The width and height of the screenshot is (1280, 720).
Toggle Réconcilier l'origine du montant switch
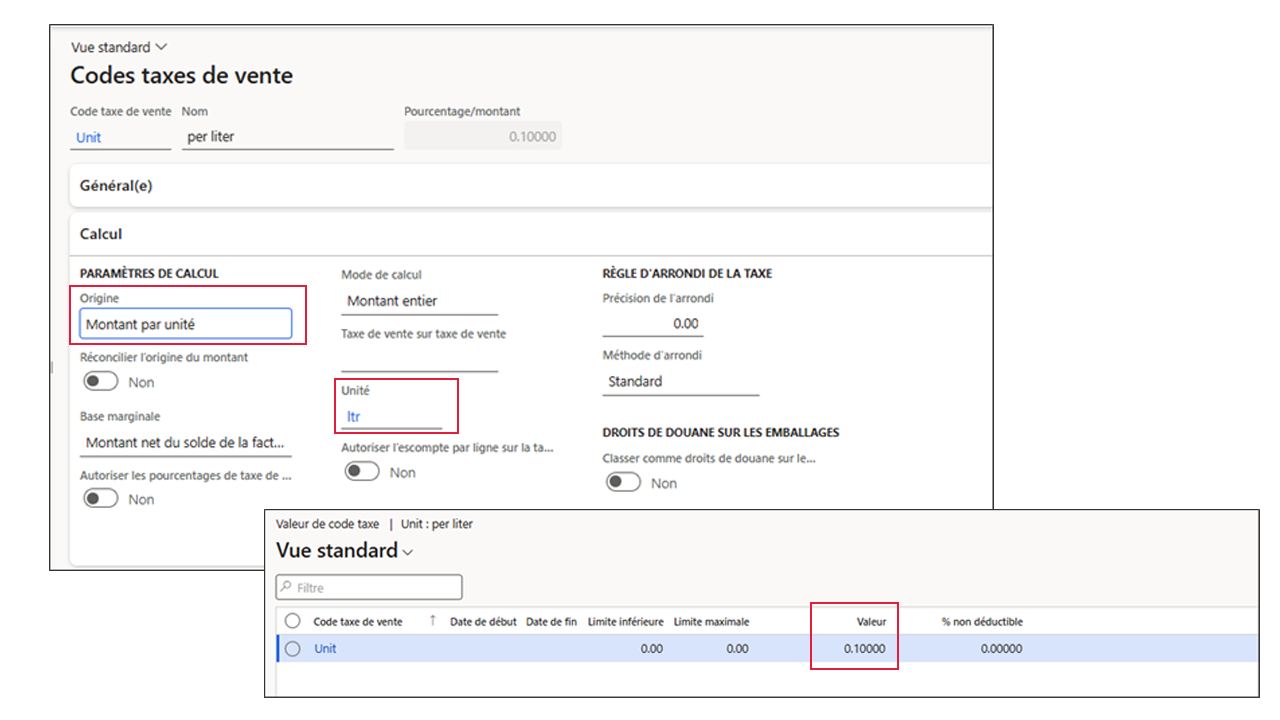point(100,382)
